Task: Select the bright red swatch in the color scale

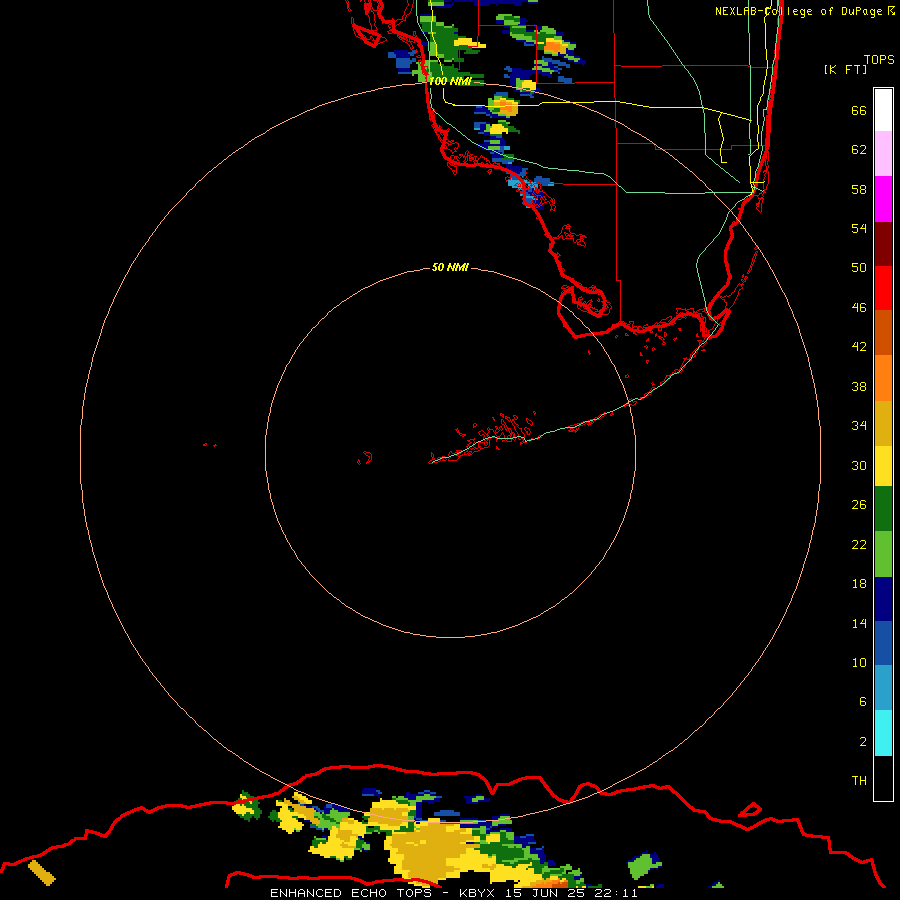Action: 883,288
